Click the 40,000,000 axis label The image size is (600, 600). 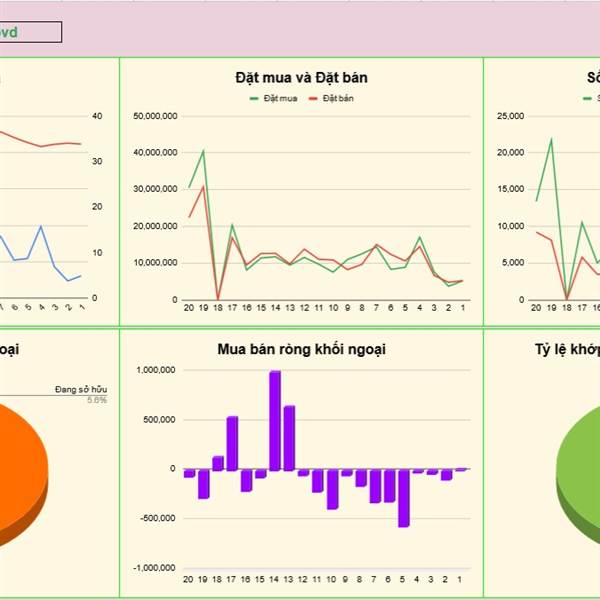(x=155, y=152)
